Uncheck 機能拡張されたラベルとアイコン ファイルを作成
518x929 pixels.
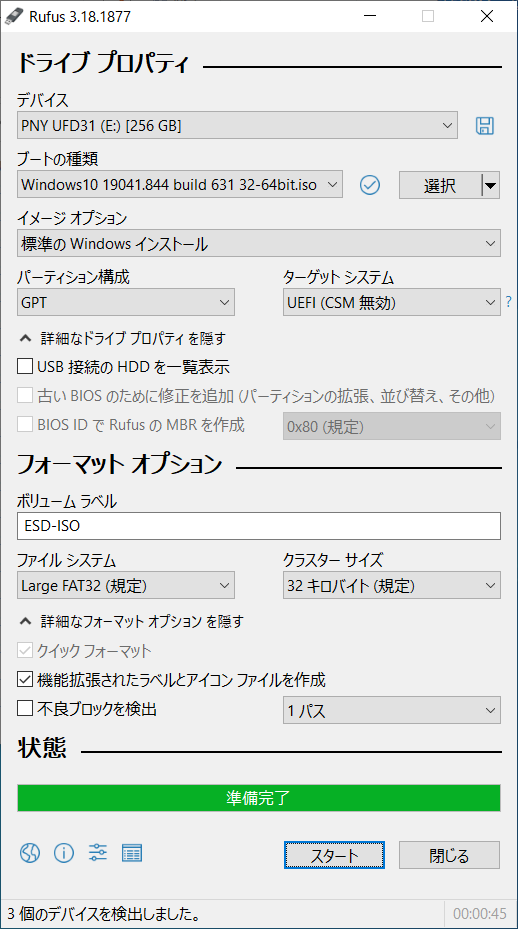click(24, 680)
